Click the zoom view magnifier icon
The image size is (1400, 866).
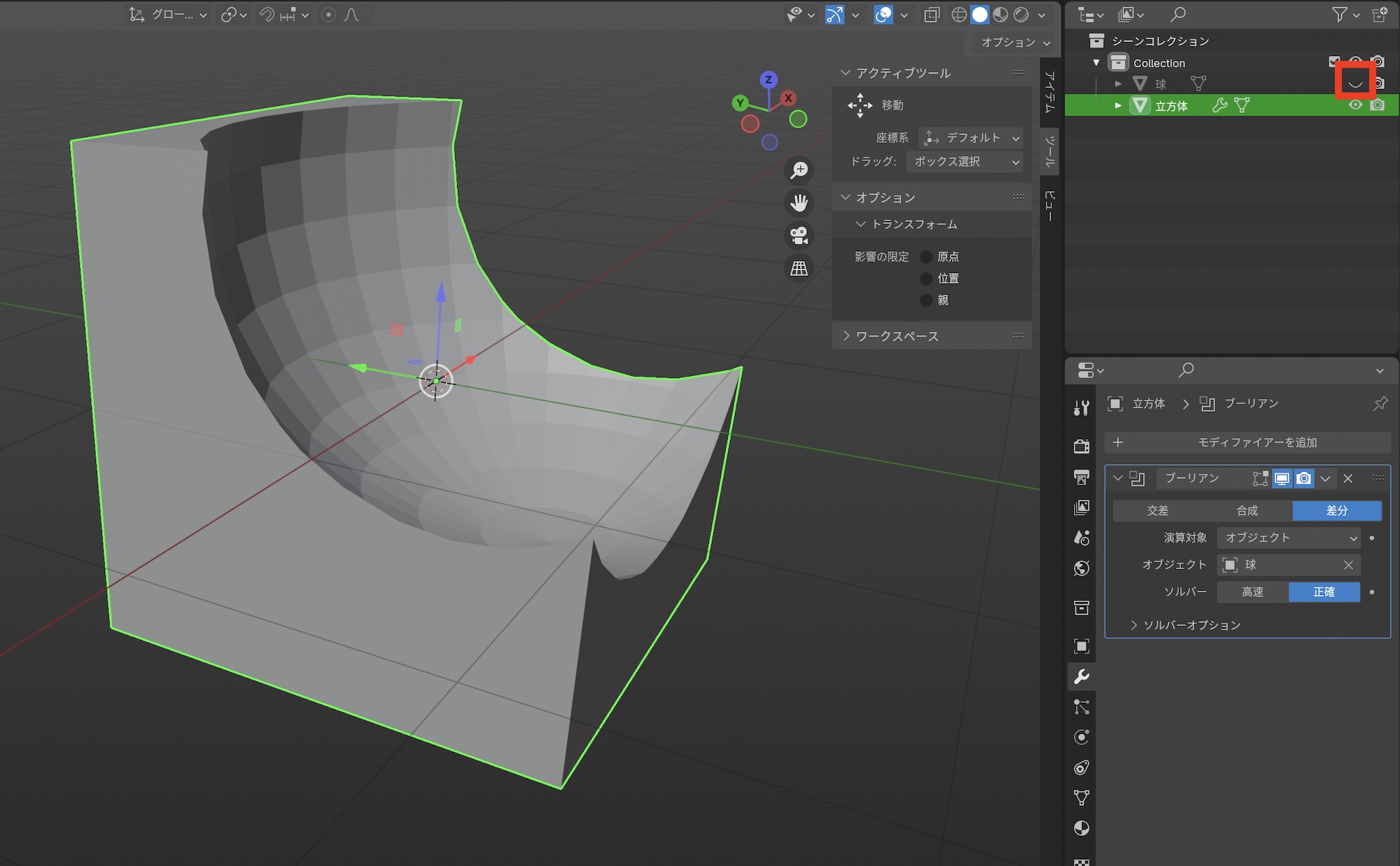(799, 170)
